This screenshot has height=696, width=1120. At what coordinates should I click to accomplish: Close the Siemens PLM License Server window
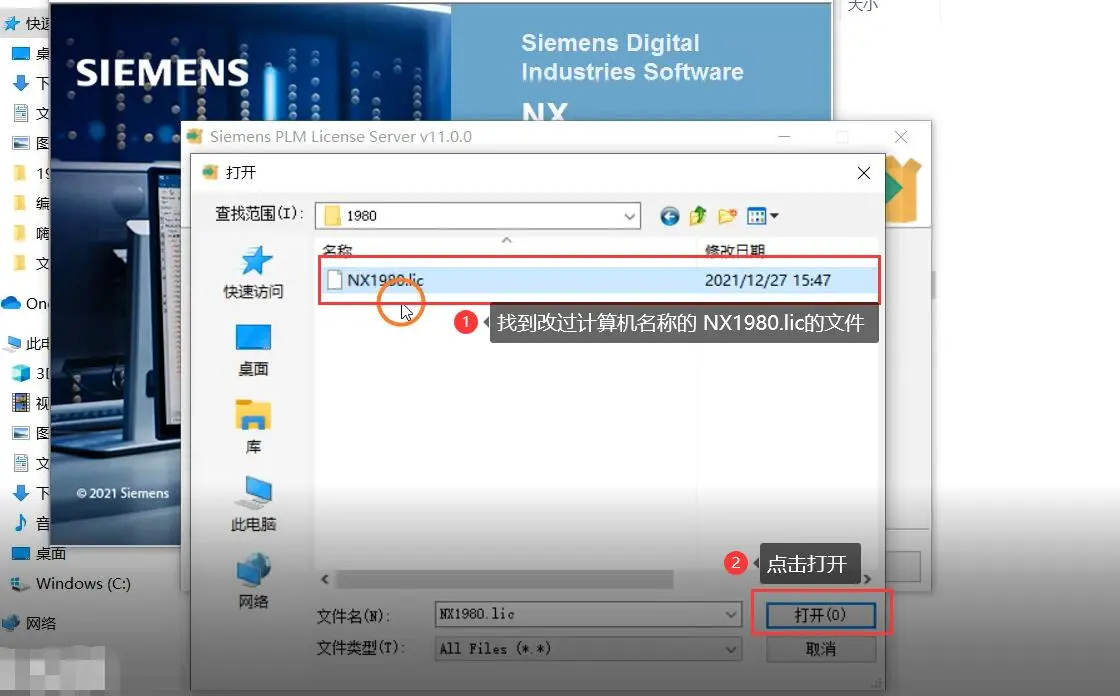901,136
